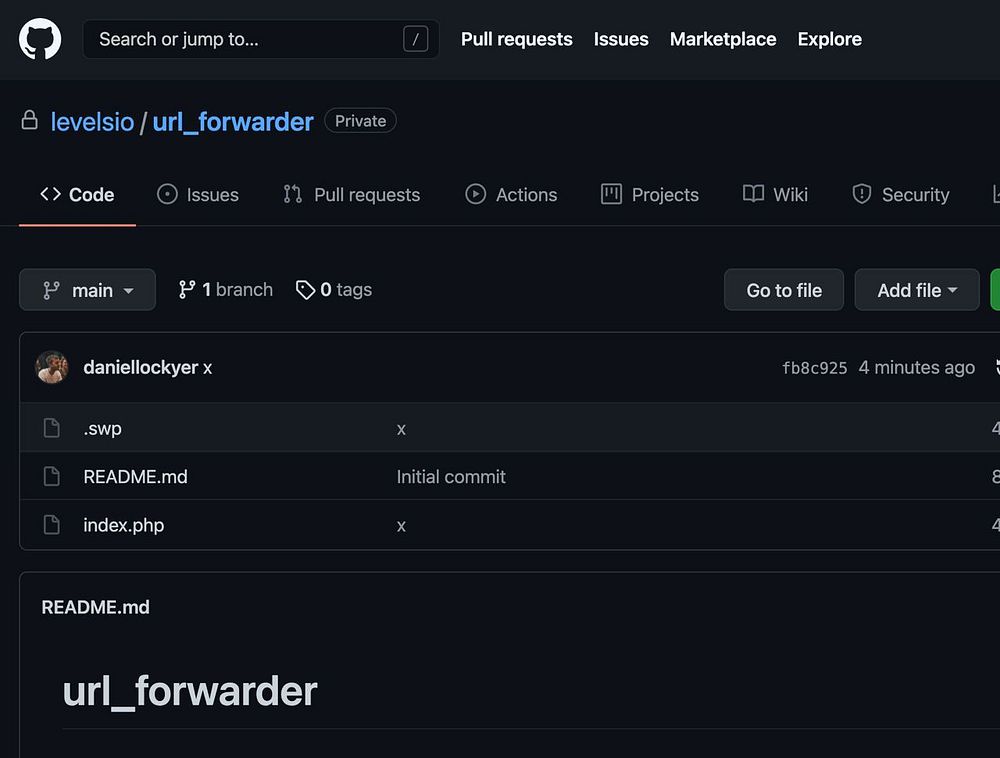This screenshot has height=758, width=1000.
Task: Open commit hash fb8c925
Action: click(x=814, y=368)
